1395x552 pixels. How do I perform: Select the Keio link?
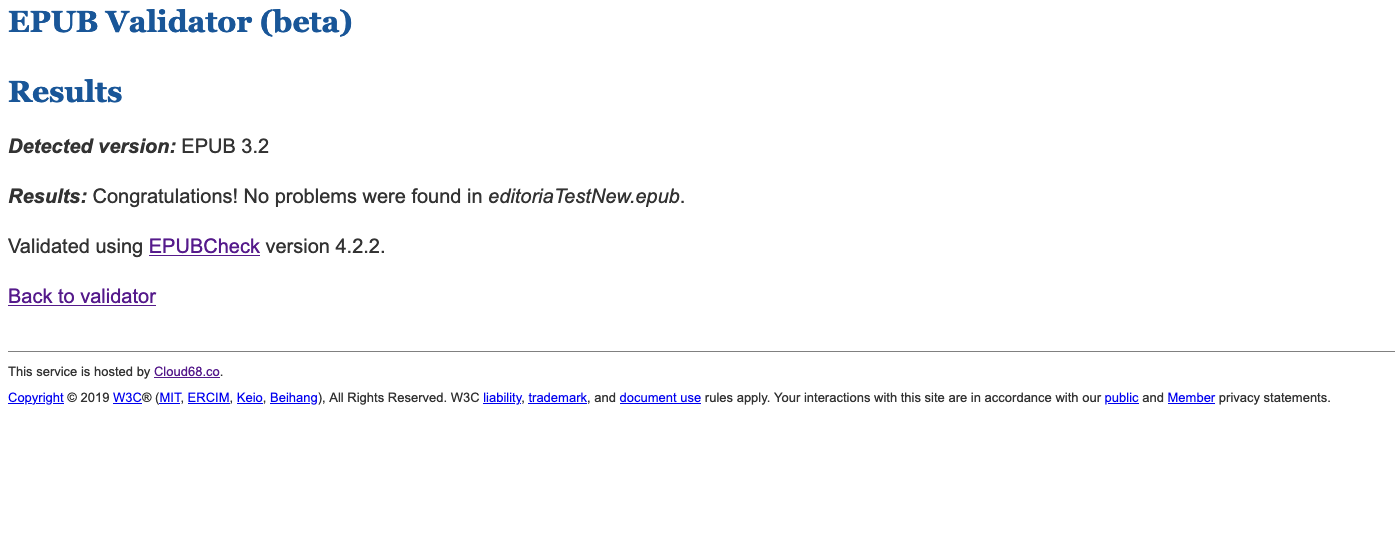(x=250, y=398)
